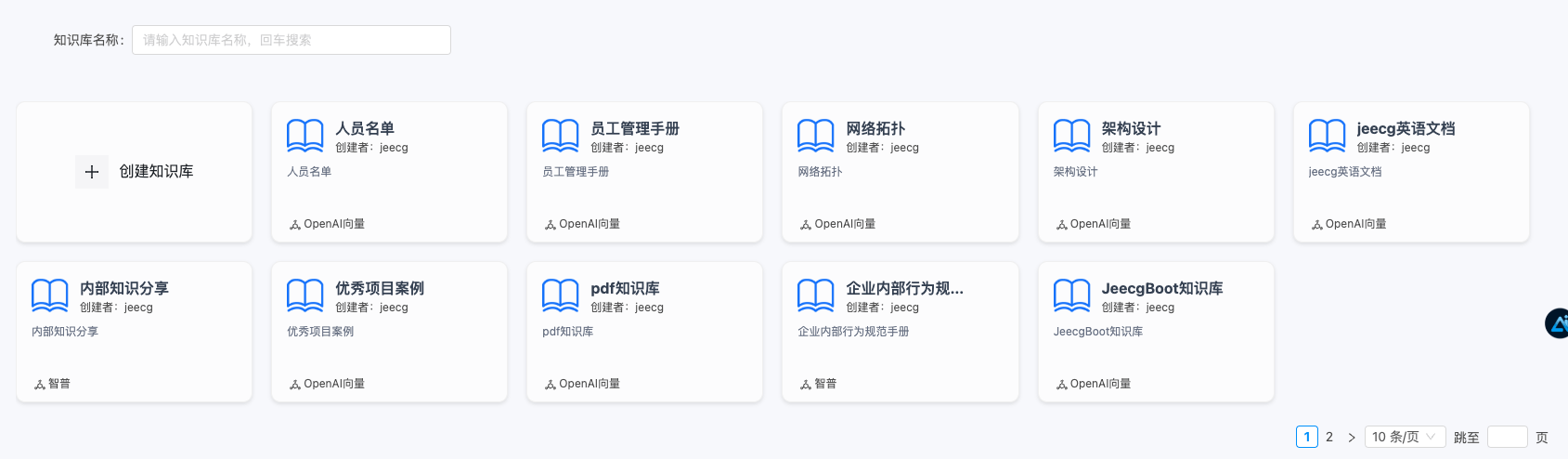The height and width of the screenshot is (459, 1568).
Task: Click the book icon on 内部知识分享 card
Action: [50, 295]
